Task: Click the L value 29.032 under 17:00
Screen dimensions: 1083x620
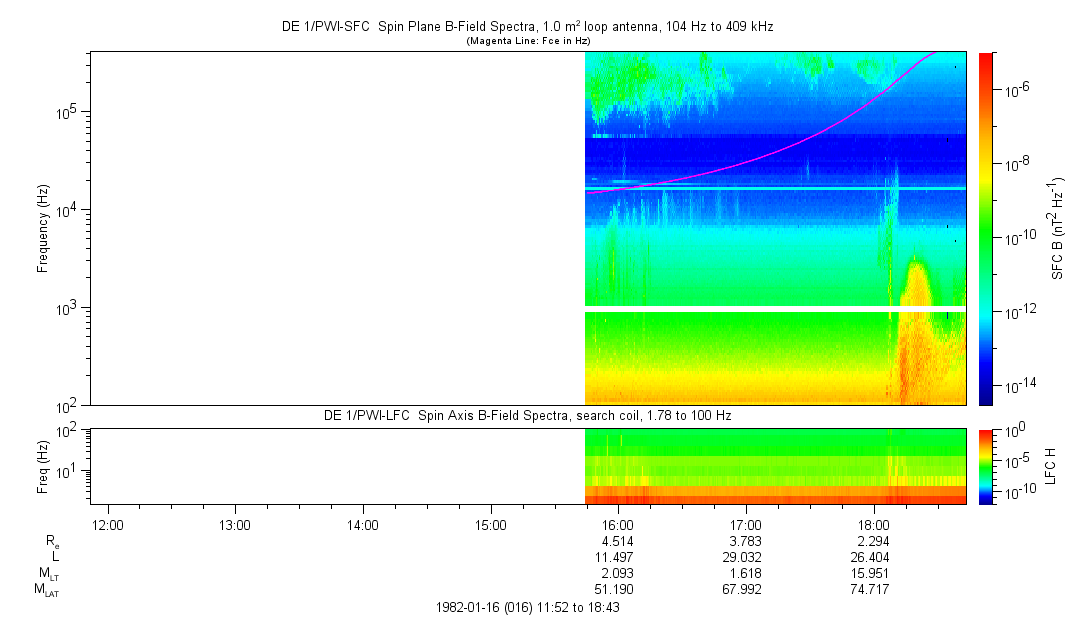Action: point(746,557)
